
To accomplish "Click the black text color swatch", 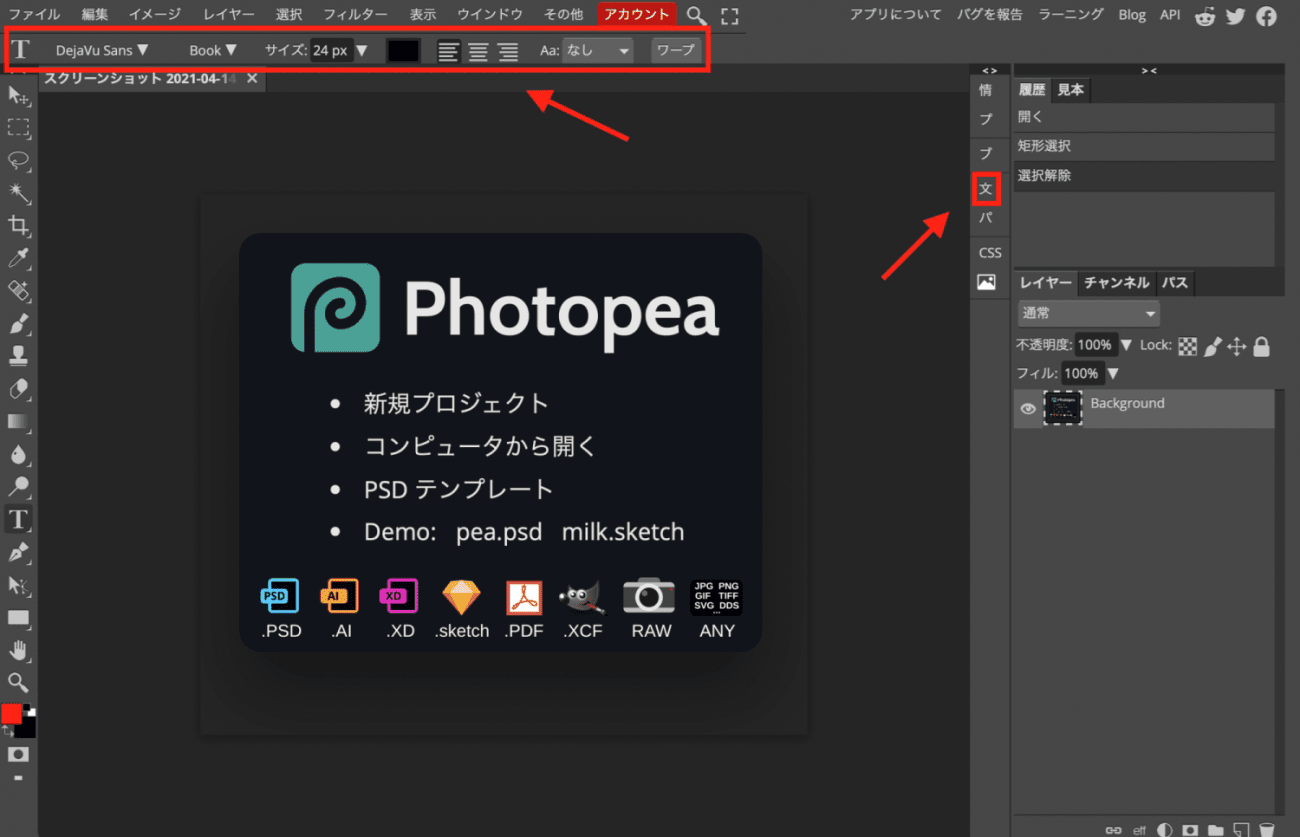I will (x=403, y=50).
